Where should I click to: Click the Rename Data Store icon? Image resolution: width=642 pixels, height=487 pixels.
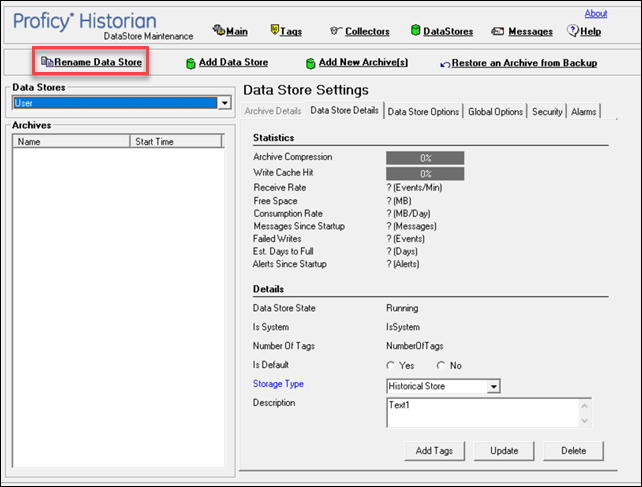[x=47, y=62]
